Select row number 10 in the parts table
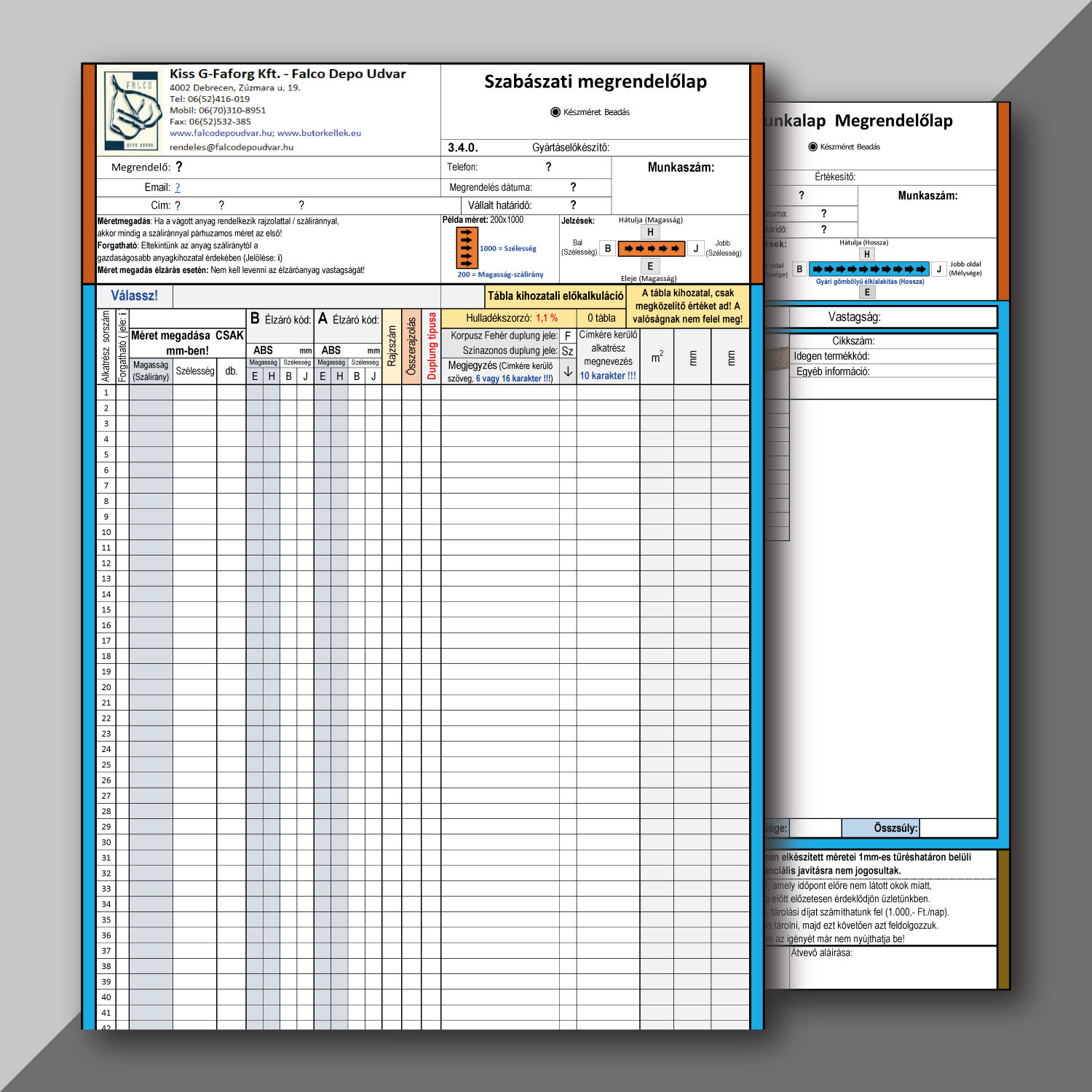 point(106,532)
